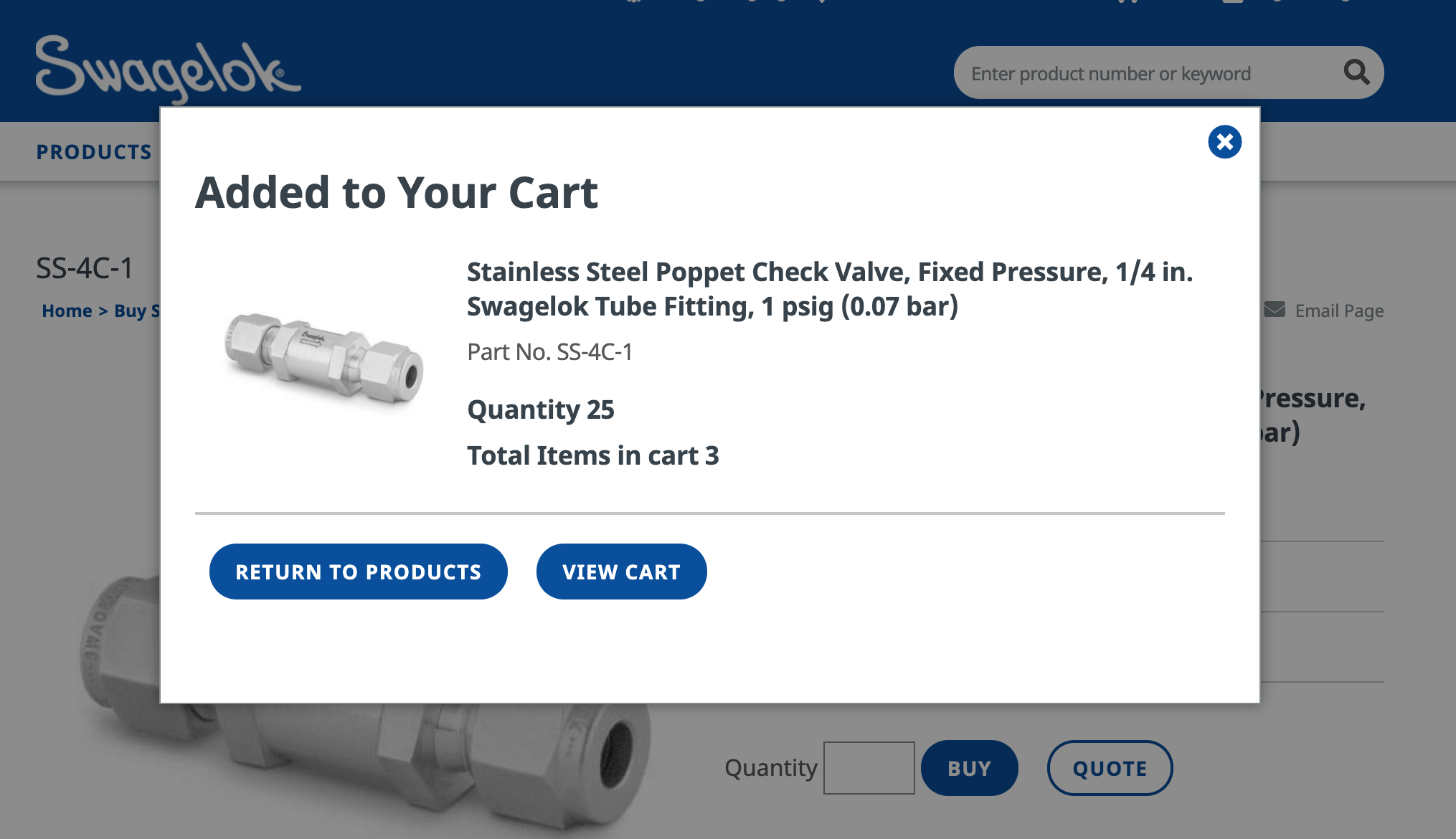This screenshot has height=839, width=1456.
Task: Dismiss the Added to Your Cart popup
Action: point(1224,141)
